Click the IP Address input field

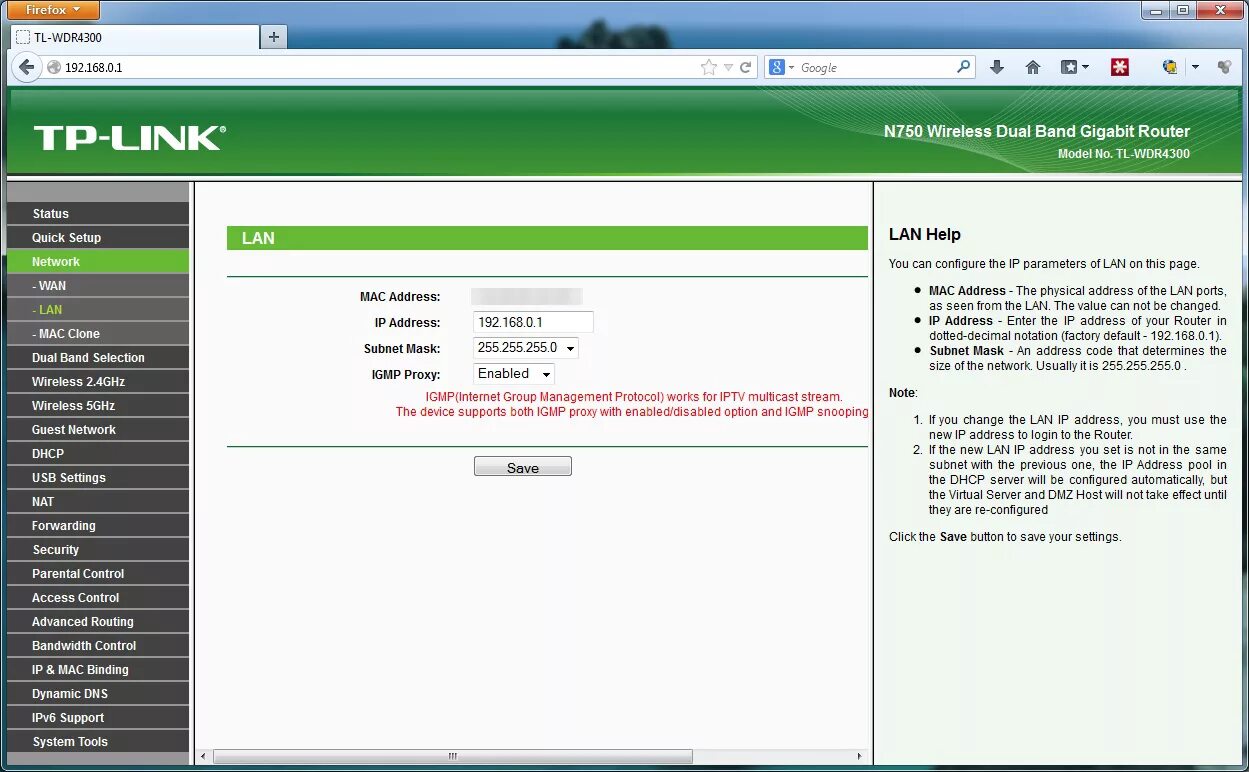(x=533, y=322)
